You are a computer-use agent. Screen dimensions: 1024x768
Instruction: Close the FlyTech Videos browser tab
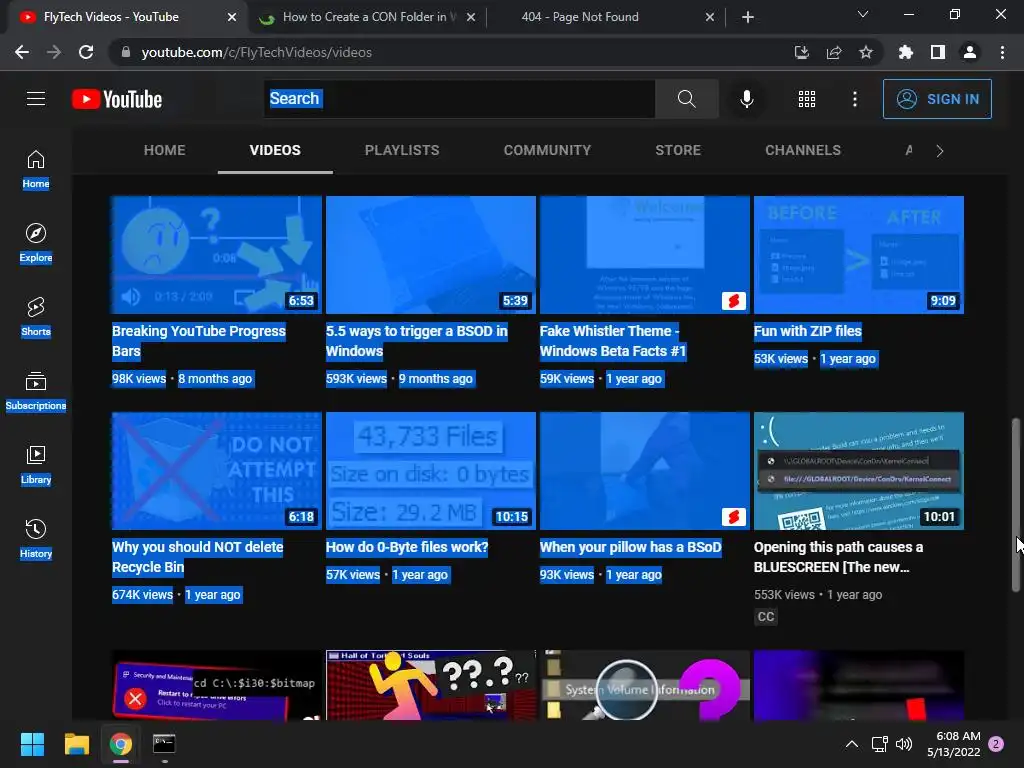[x=231, y=17]
